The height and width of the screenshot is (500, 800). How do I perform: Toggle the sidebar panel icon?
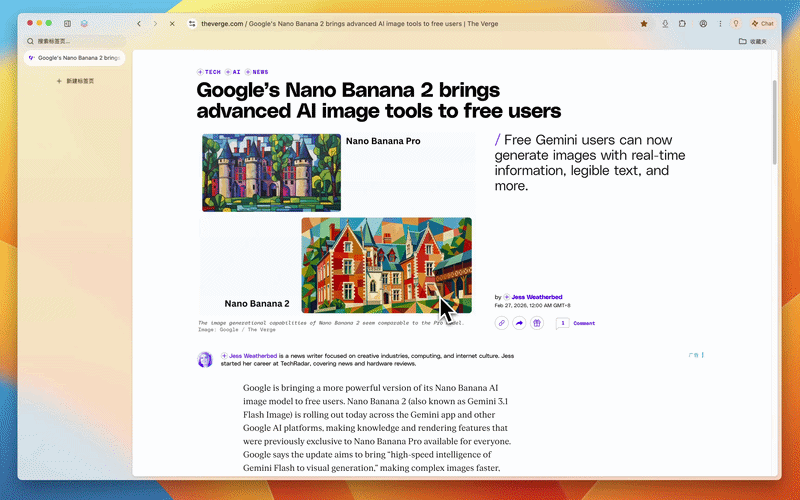coord(67,23)
